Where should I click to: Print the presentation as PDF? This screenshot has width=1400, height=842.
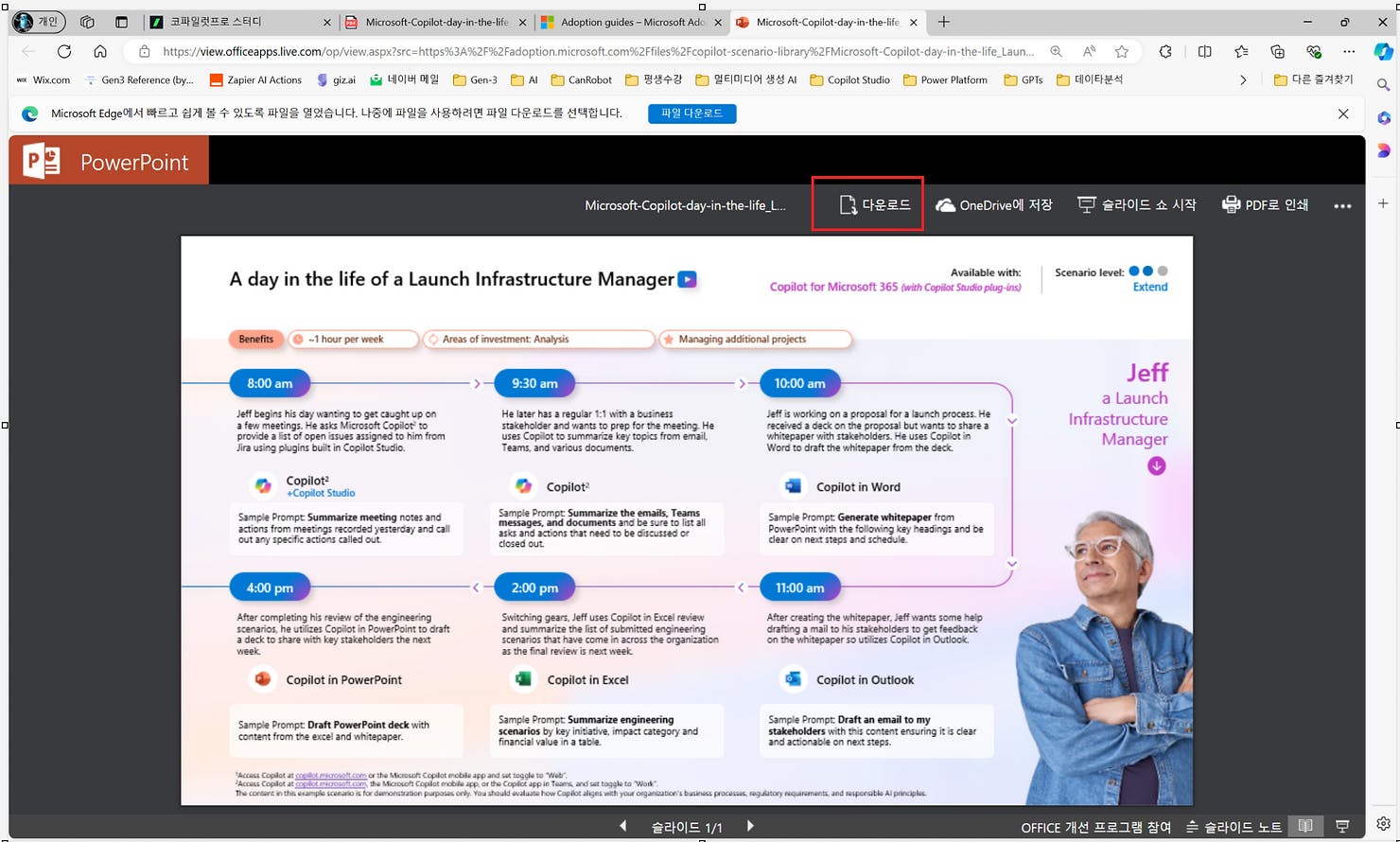(x=1265, y=203)
